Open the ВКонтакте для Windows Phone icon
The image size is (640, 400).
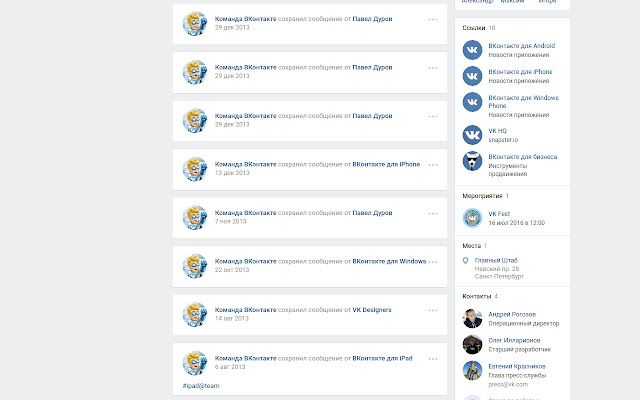tap(472, 102)
